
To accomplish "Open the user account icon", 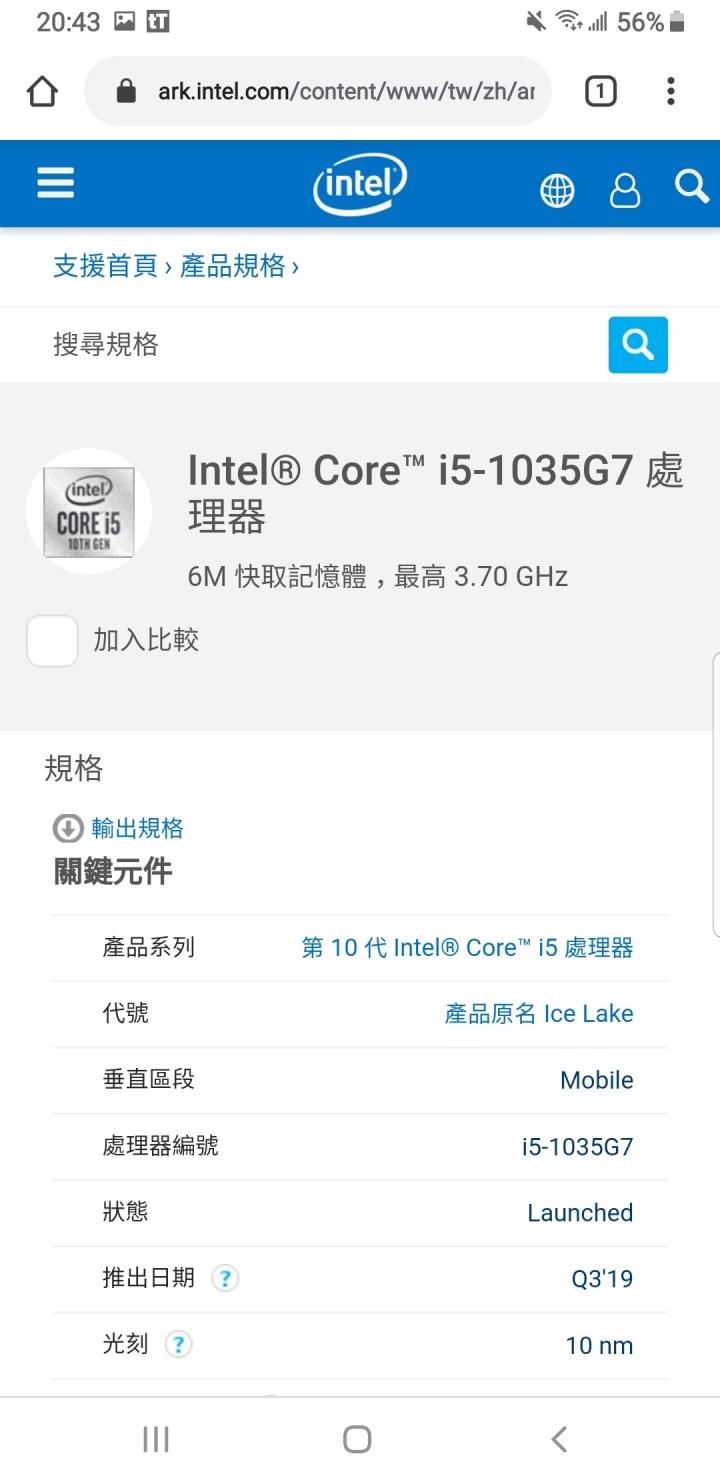I will (x=625, y=189).
